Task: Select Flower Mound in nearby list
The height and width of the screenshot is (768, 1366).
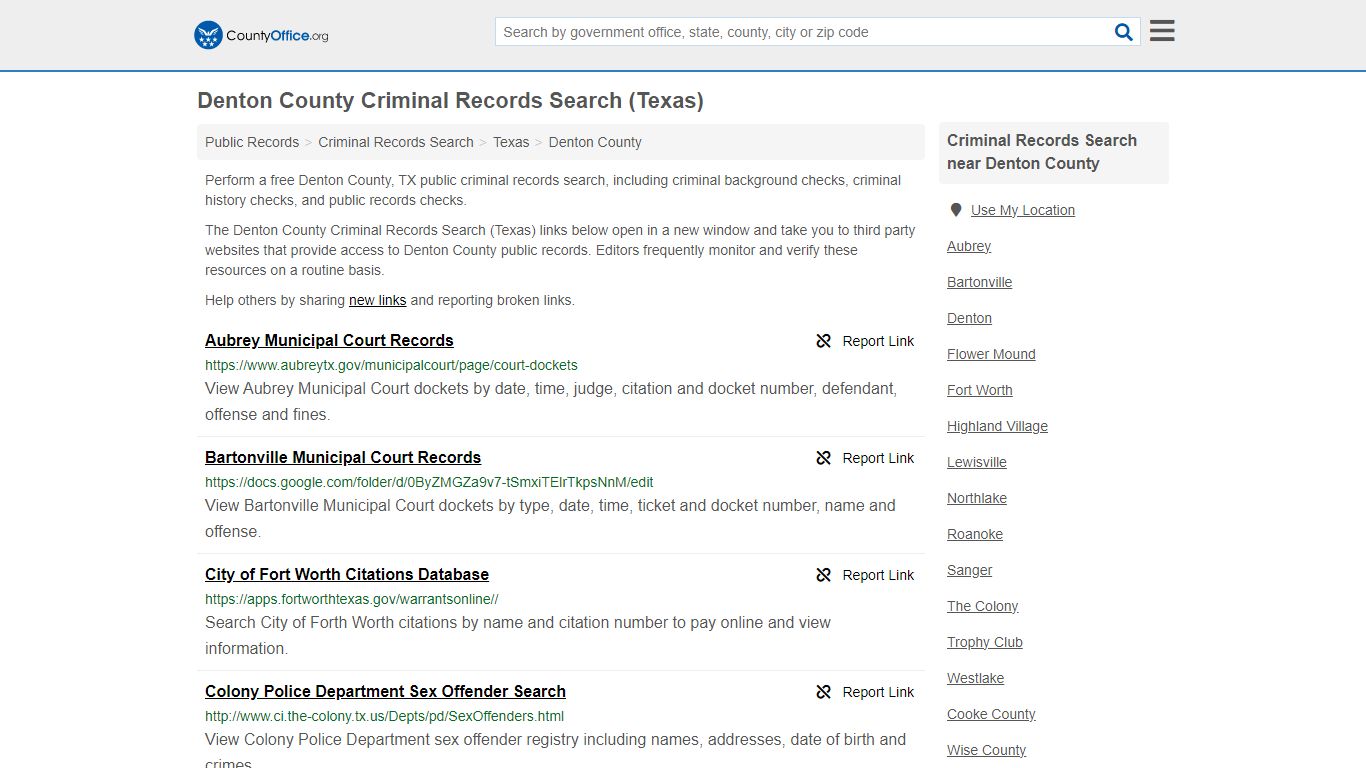Action: coord(991,354)
